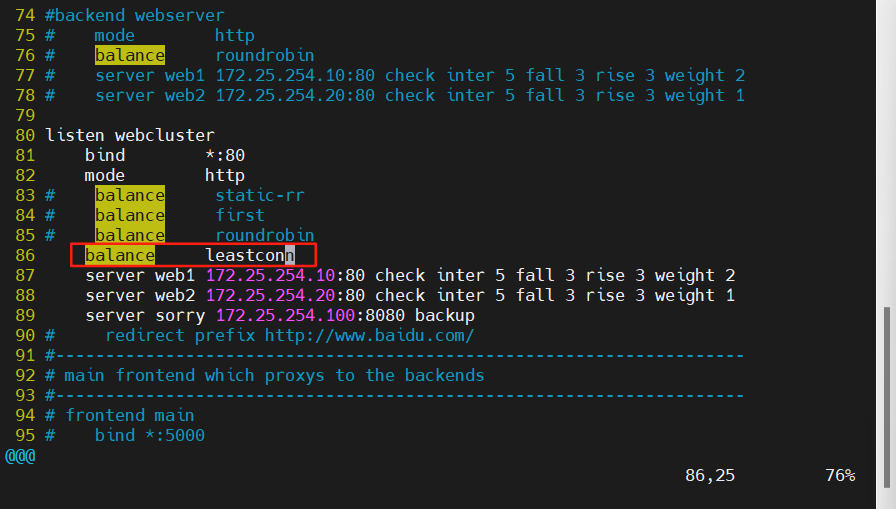The image size is (896, 509).
Task: Click empty line number 79
Action: click(25, 115)
